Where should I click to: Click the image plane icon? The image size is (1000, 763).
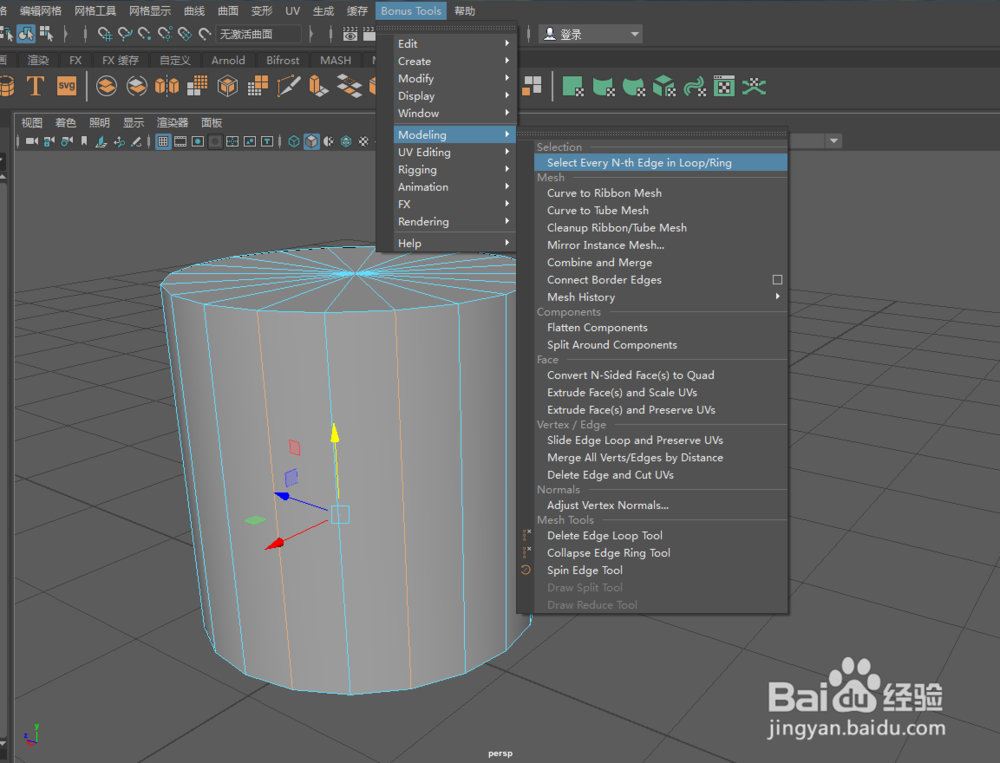(x=101, y=141)
